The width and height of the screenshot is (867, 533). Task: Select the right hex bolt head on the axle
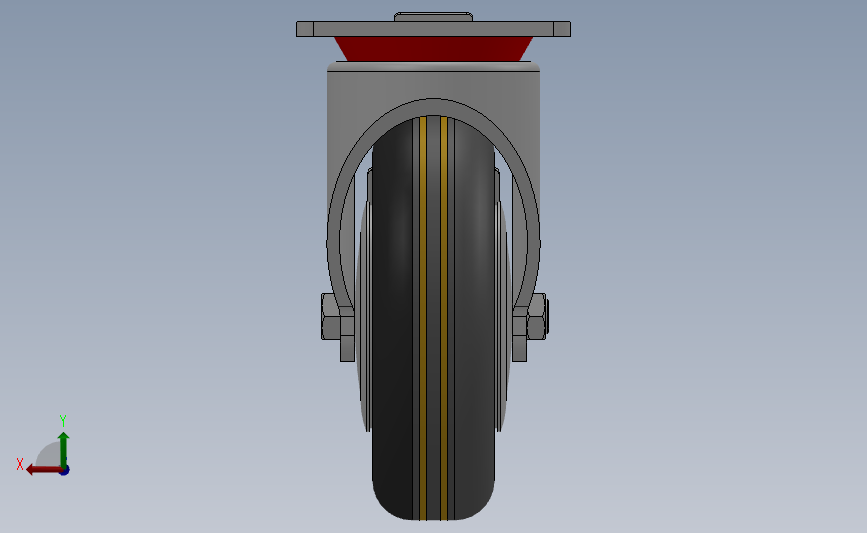click(x=537, y=317)
